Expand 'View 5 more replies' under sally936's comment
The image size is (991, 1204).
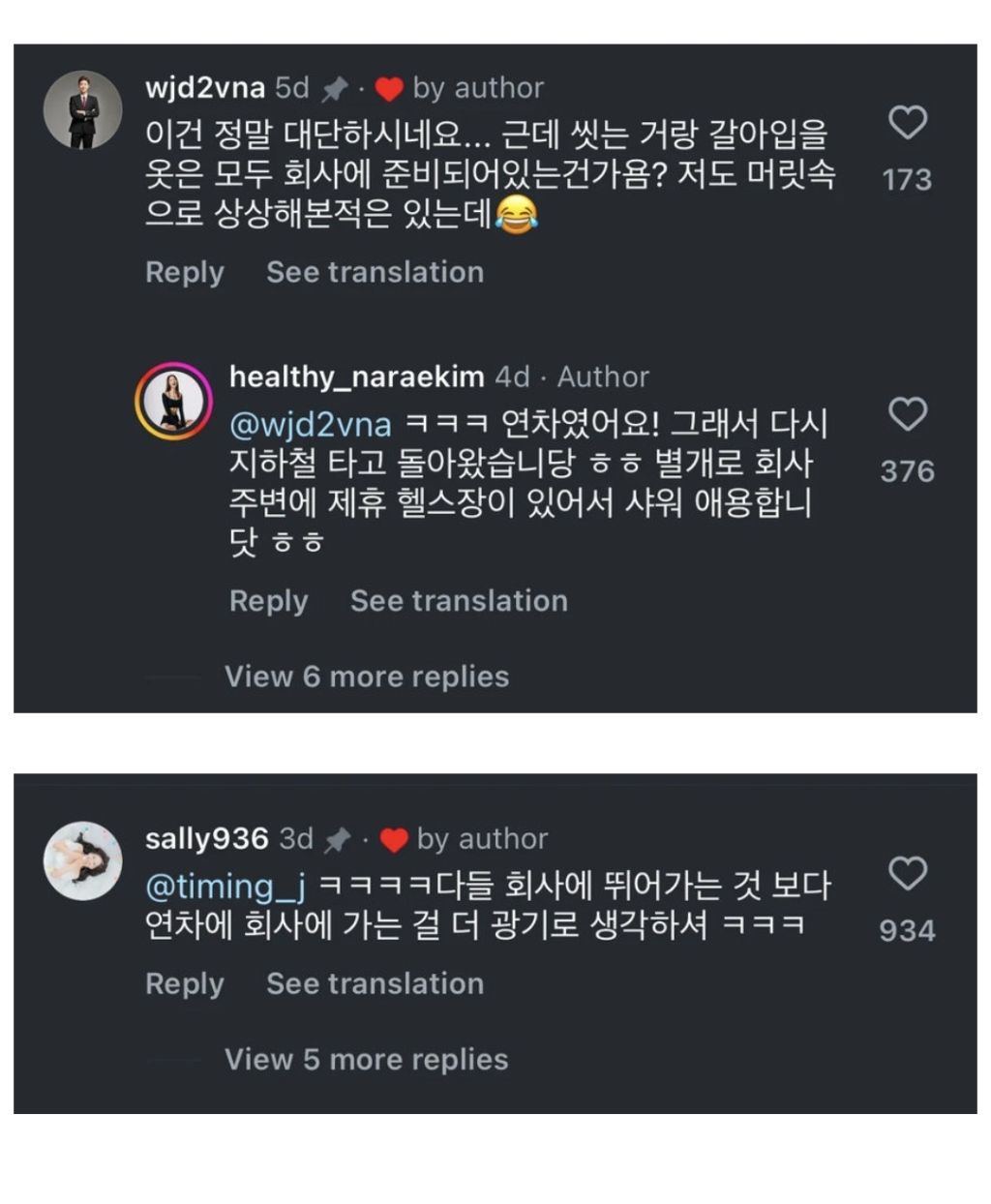[365, 1059]
